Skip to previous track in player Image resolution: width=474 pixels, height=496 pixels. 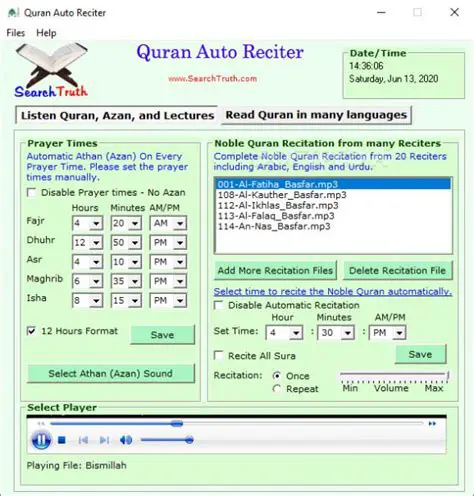click(83, 440)
